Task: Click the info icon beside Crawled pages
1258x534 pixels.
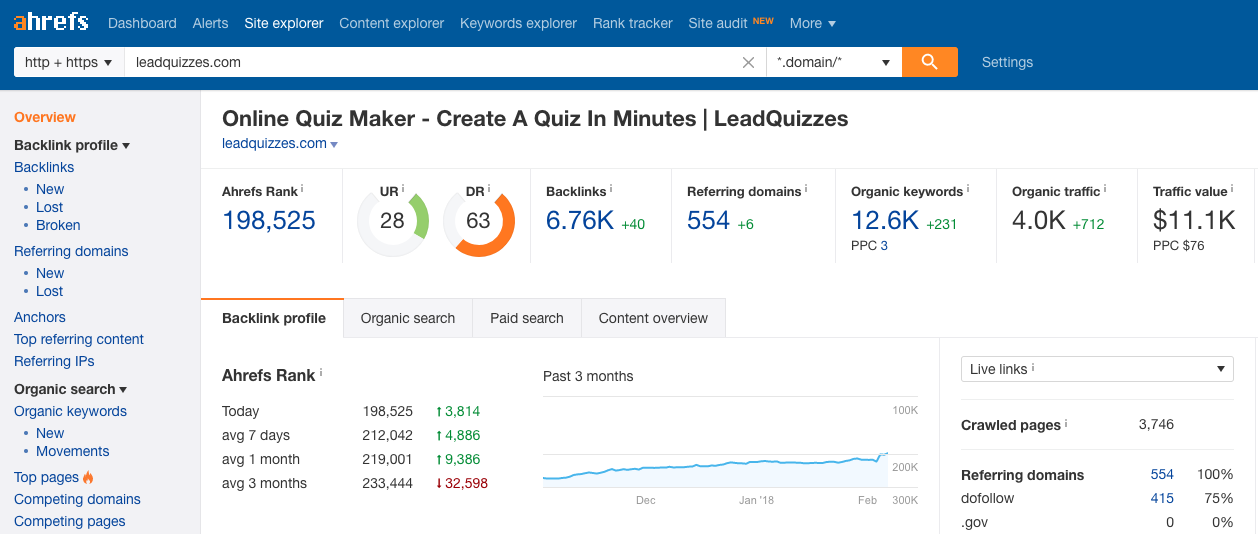Action: [x=1066, y=423]
